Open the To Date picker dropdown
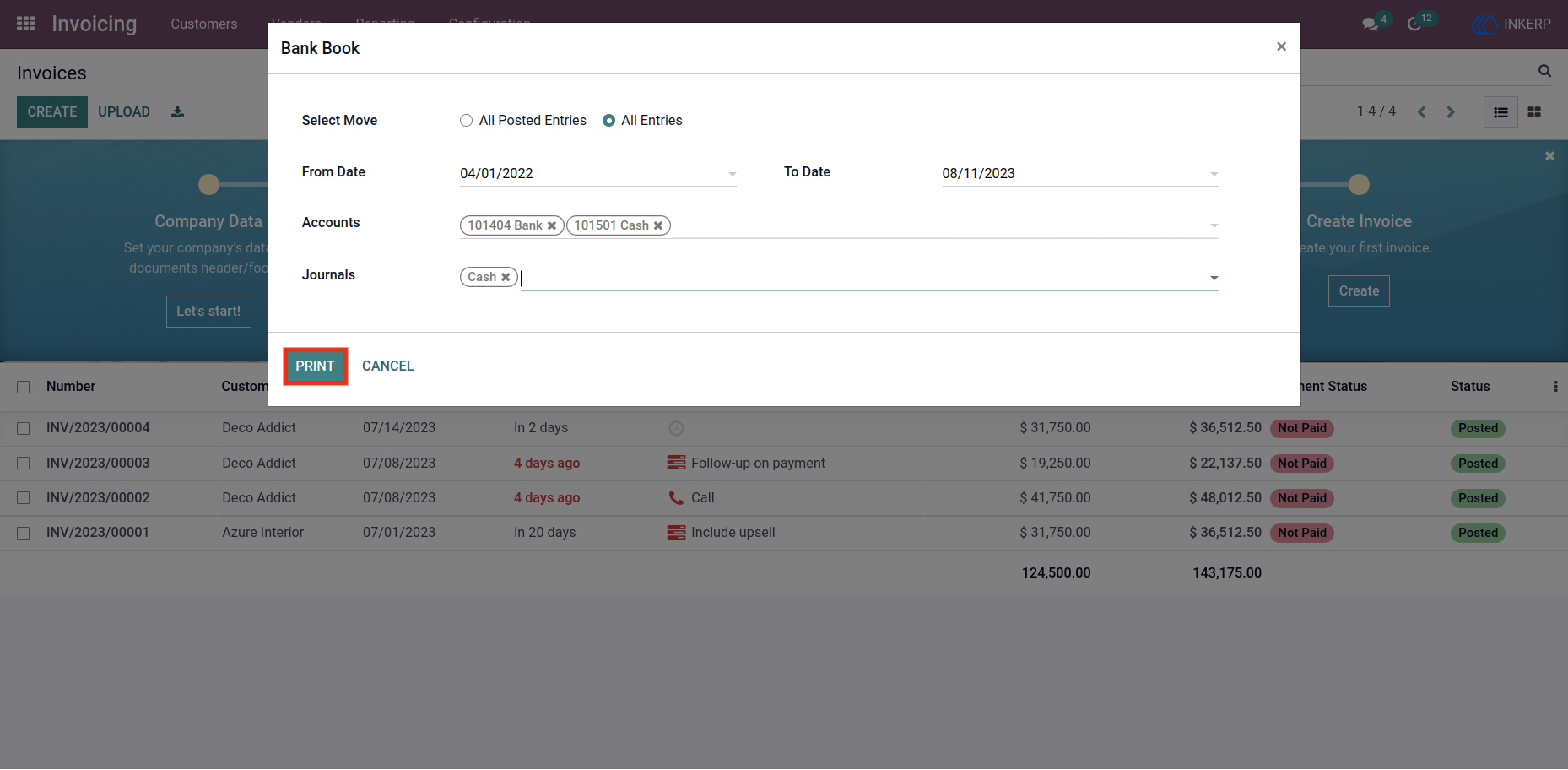 [1214, 174]
